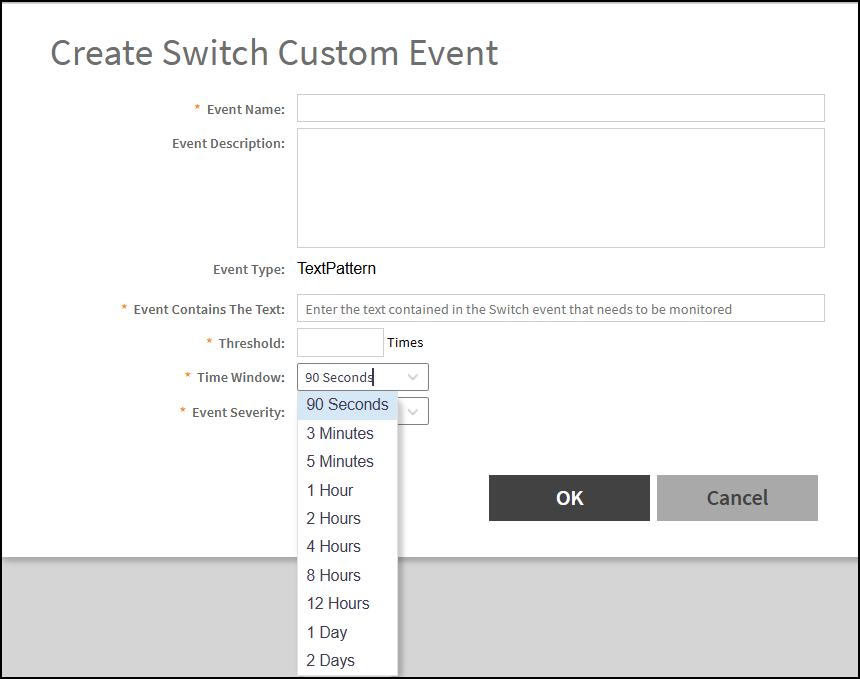The image size is (860, 679).
Task: Click the Cancel button
Action: tap(737, 498)
